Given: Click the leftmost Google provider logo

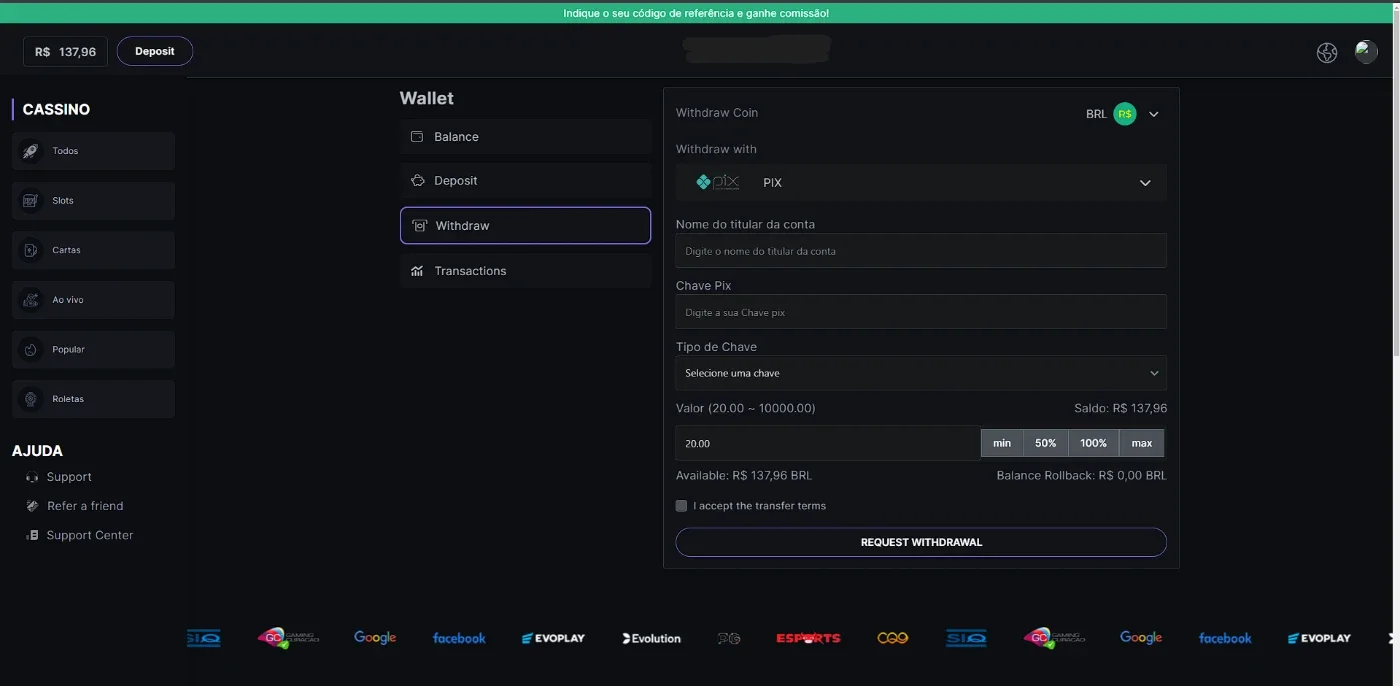Looking at the screenshot, I should (x=375, y=638).
